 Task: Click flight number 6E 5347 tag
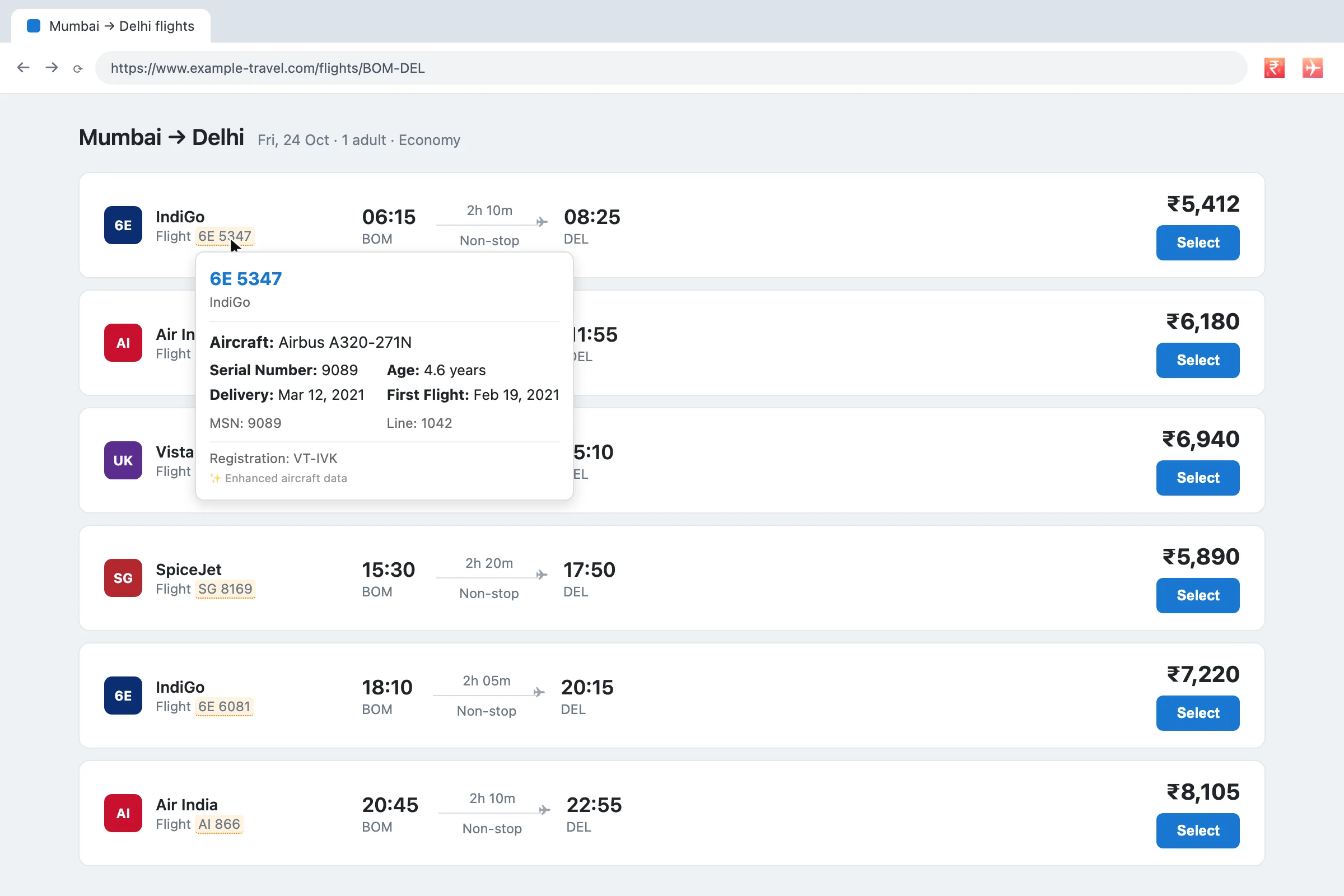click(x=225, y=236)
